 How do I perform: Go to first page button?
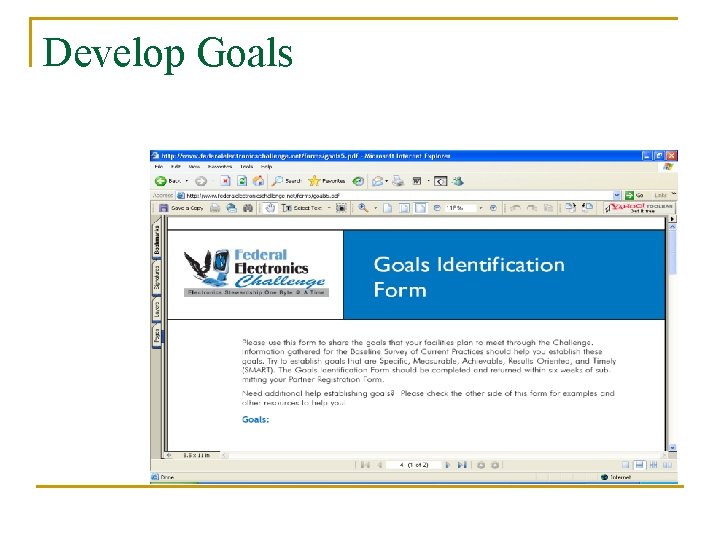pos(366,465)
